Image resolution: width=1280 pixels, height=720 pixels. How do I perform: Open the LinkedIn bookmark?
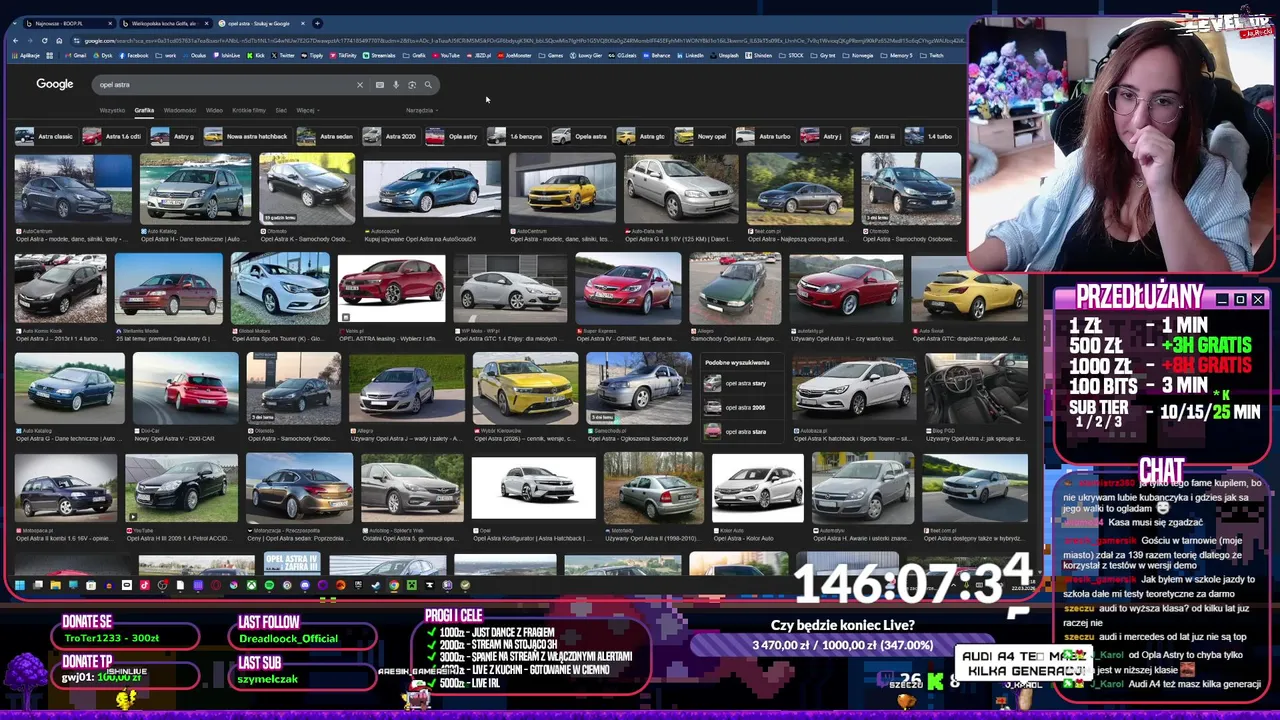pos(690,56)
